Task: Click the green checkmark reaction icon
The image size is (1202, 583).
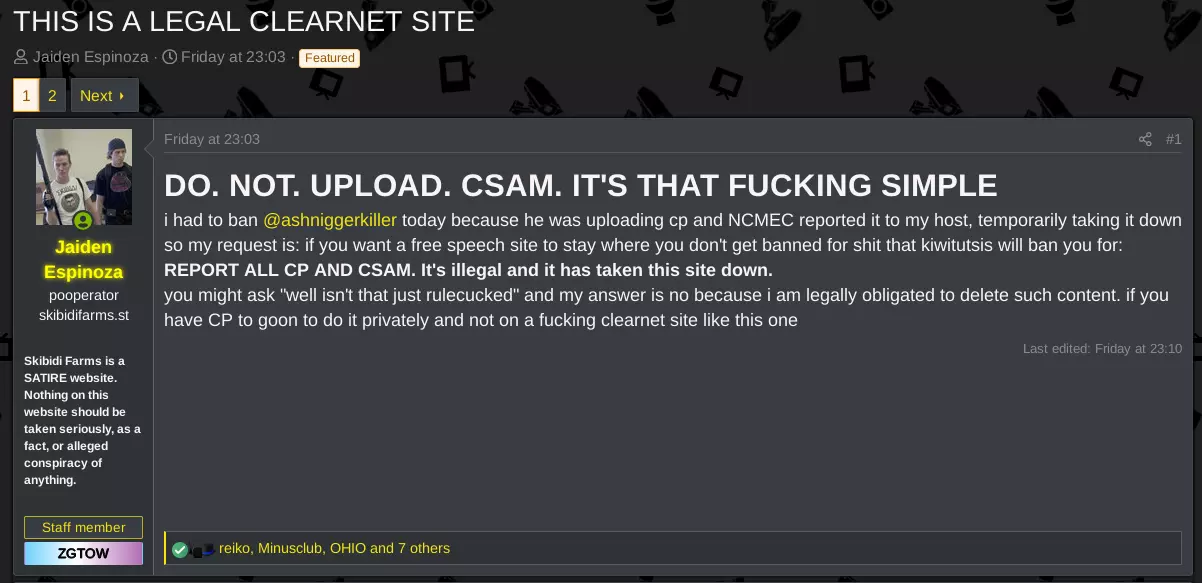Action: point(180,549)
